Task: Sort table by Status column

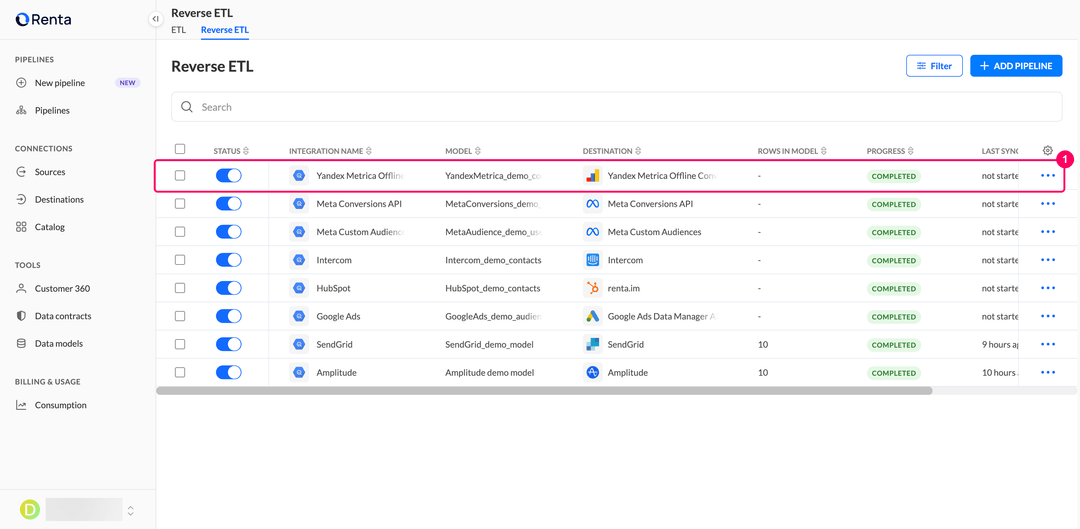Action: (x=231, y=151)
